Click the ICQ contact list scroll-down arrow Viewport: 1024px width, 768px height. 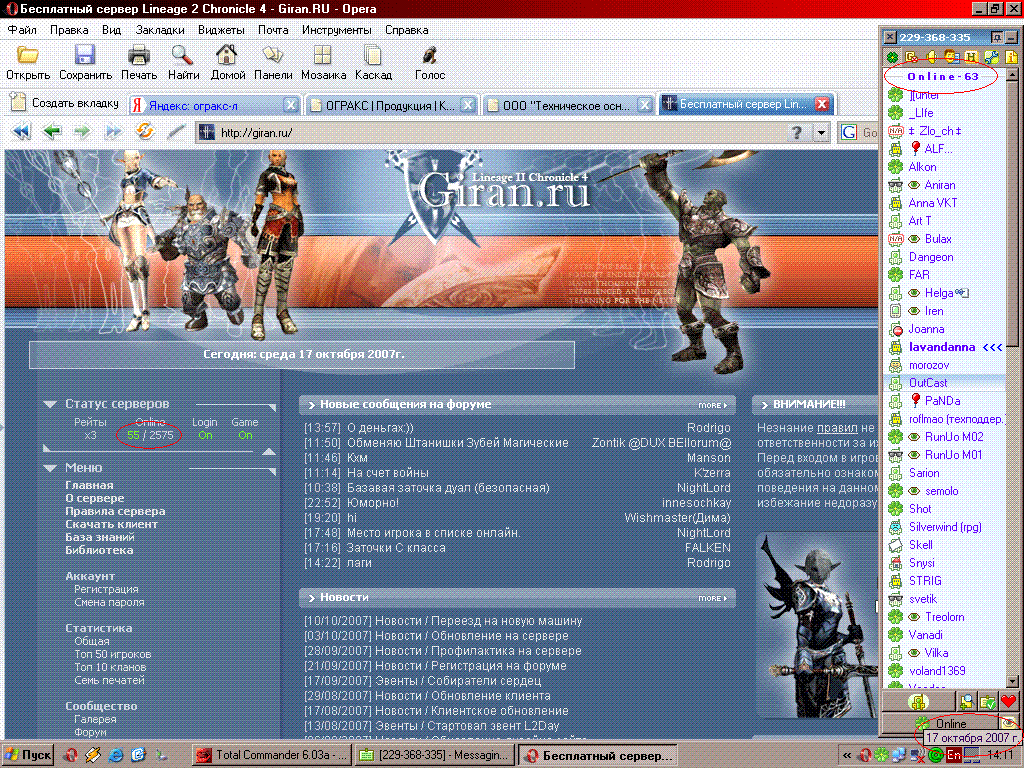click(x=1012, y=681)
